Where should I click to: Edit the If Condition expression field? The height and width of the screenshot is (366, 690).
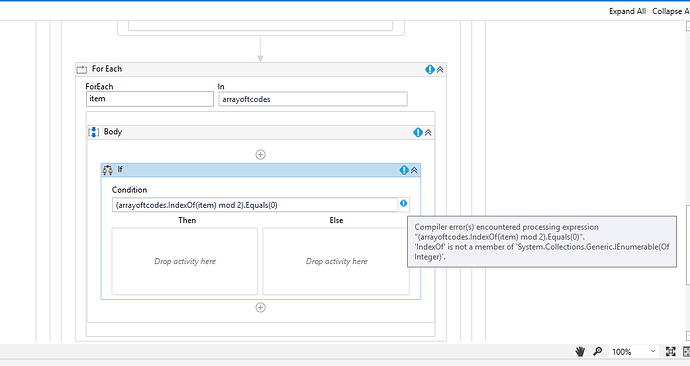coord(255,205)
